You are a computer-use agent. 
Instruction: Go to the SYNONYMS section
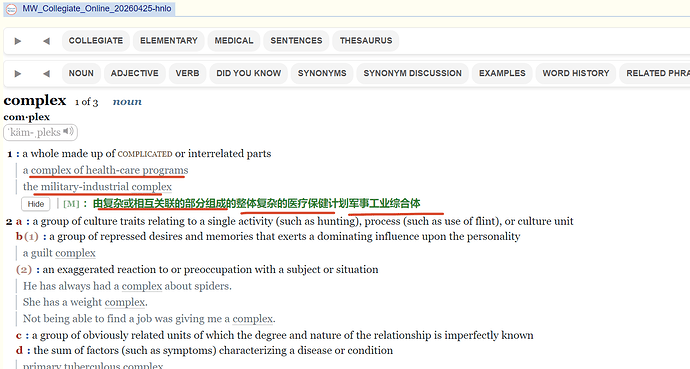tap(322, 73)
